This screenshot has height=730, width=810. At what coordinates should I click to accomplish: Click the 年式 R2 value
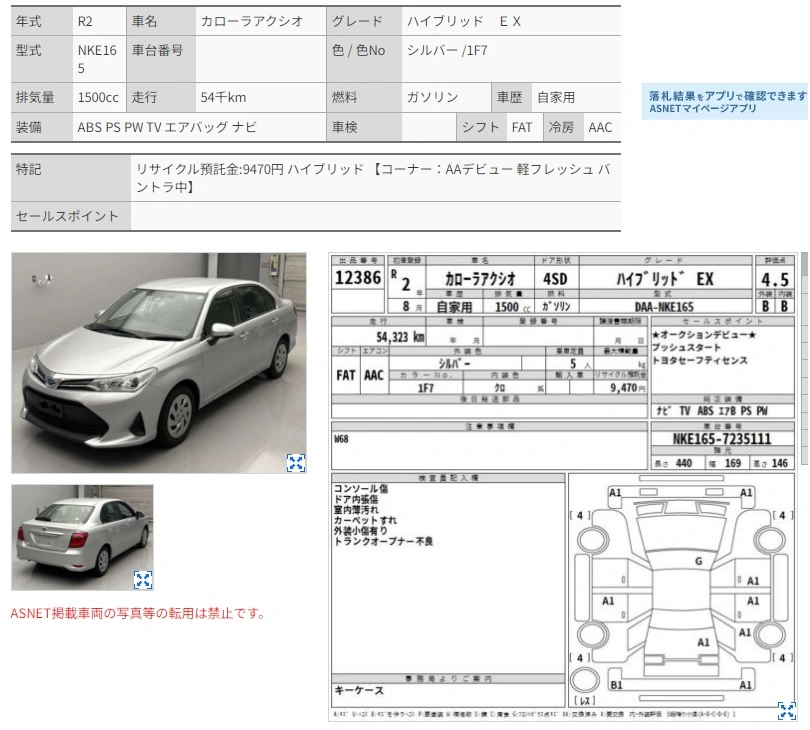click(85, 21)
